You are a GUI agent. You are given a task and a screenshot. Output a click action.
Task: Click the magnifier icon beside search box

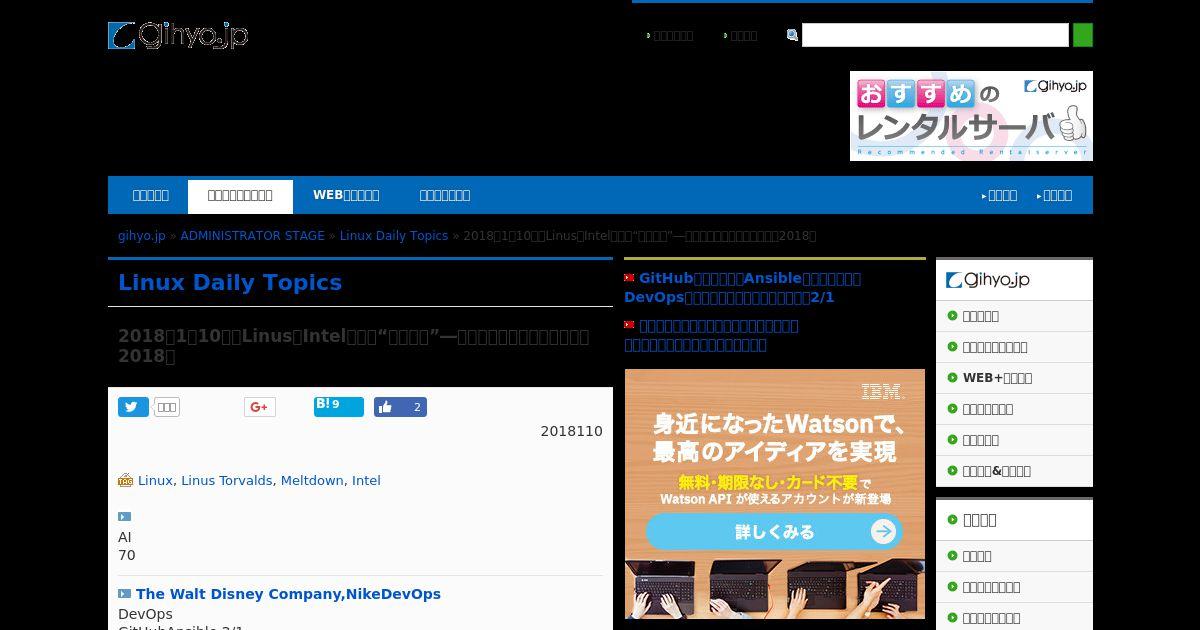tap(792, 35)
